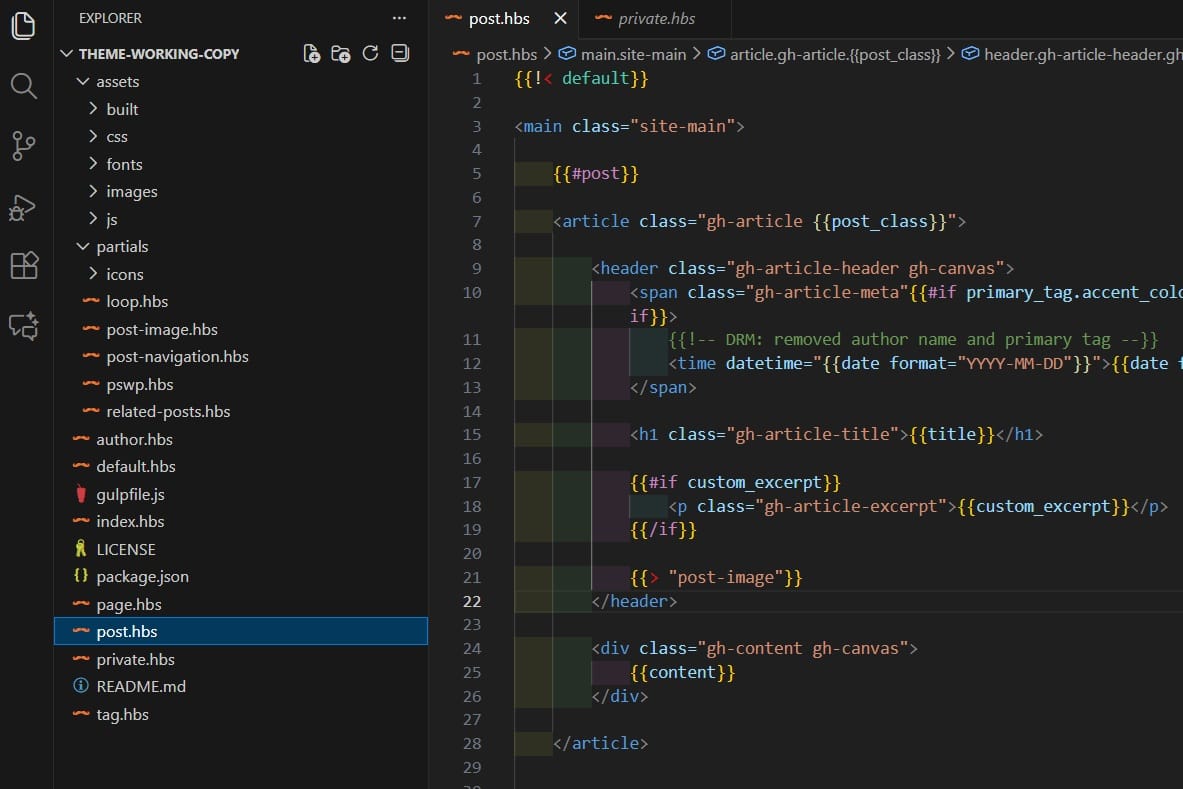Screen dimensions: 1183x789
Task: Open the Extensions view icon
Action: 24,266
